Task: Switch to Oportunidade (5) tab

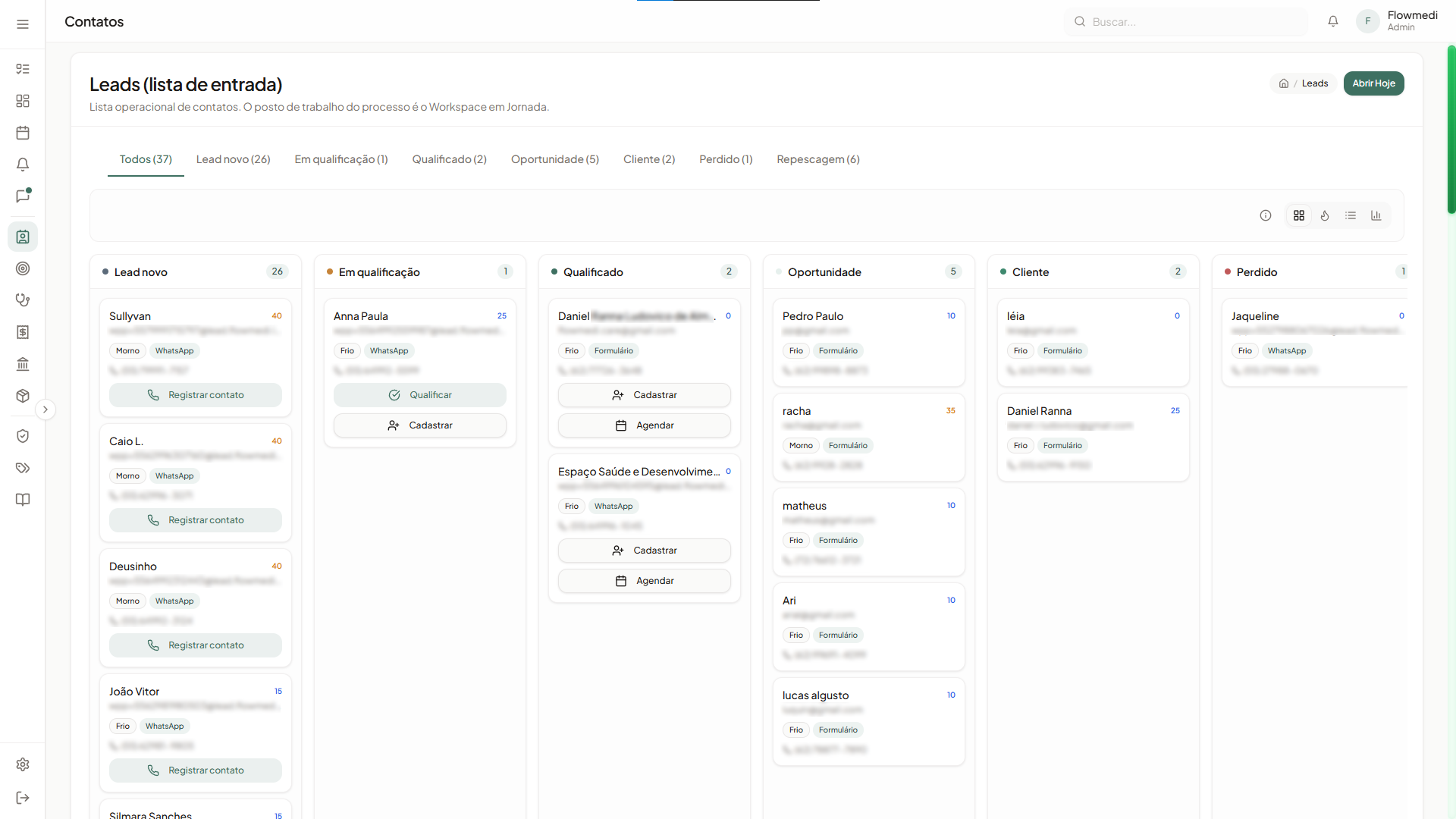Action: click(x=555, y=159)
